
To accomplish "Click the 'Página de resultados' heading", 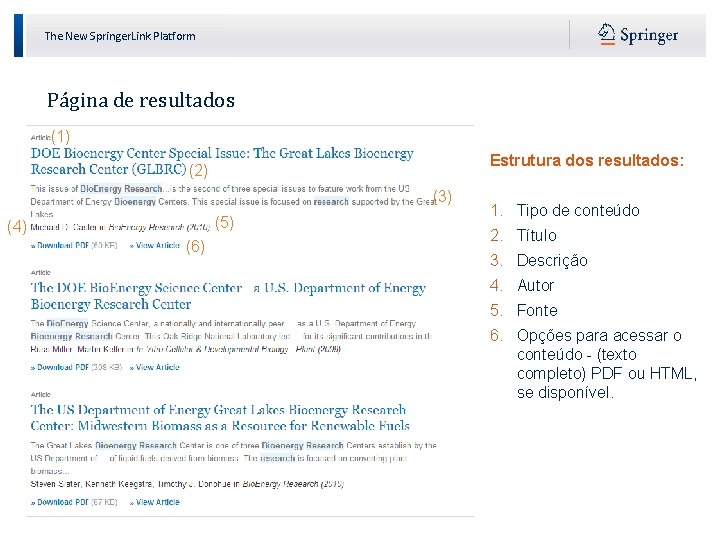I will click(x=141, y=101).
